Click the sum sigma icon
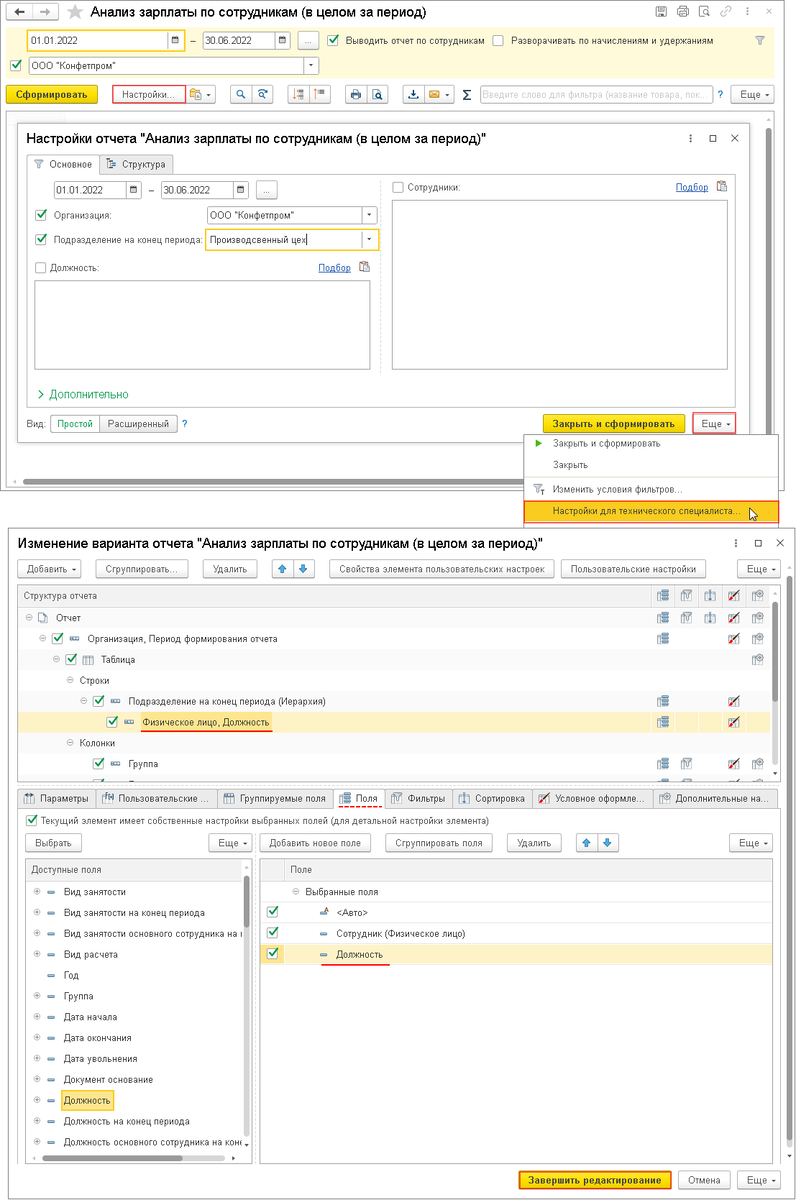Screen dimensions: 796x1200 [467, 94]
